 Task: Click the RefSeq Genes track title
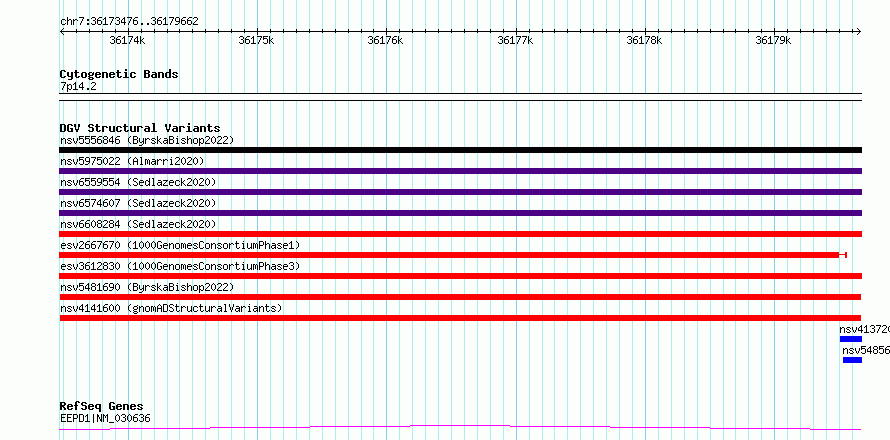click(102, 406)
